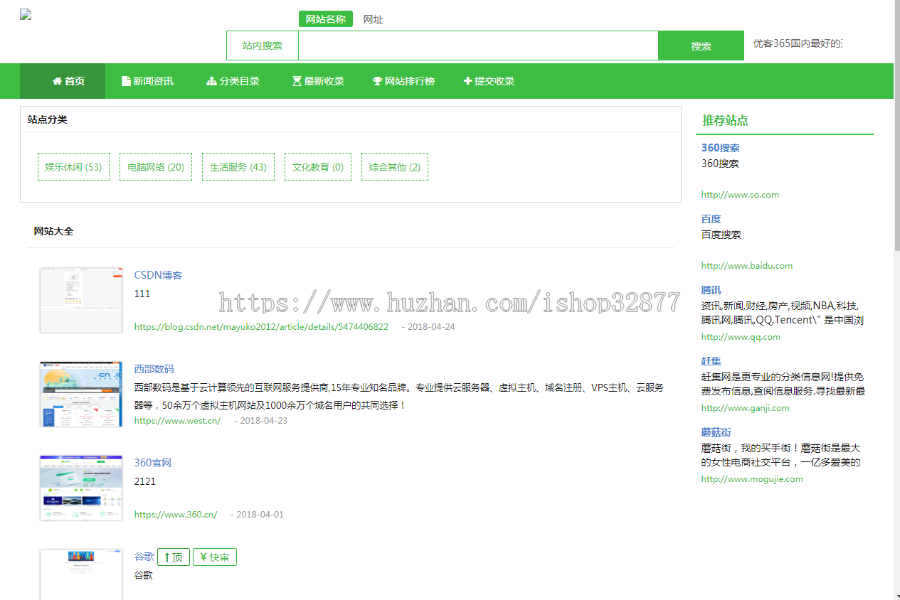This screenshot has width=900, height=600.
Task: Click the 2018-04-01 date text
Action: click(260, 514)
